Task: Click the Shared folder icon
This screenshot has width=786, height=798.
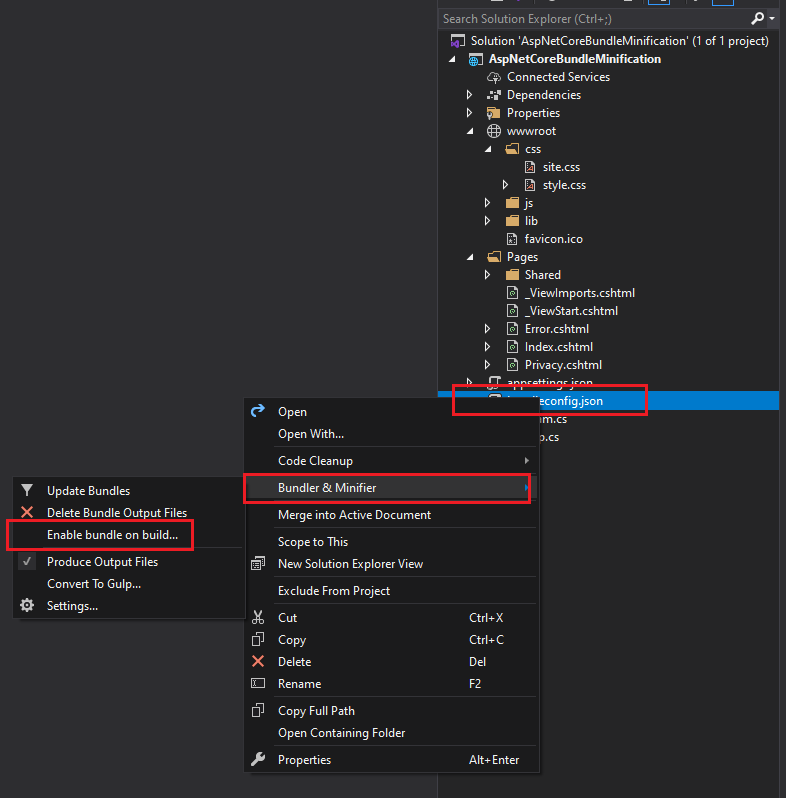Action: (512, 275)
